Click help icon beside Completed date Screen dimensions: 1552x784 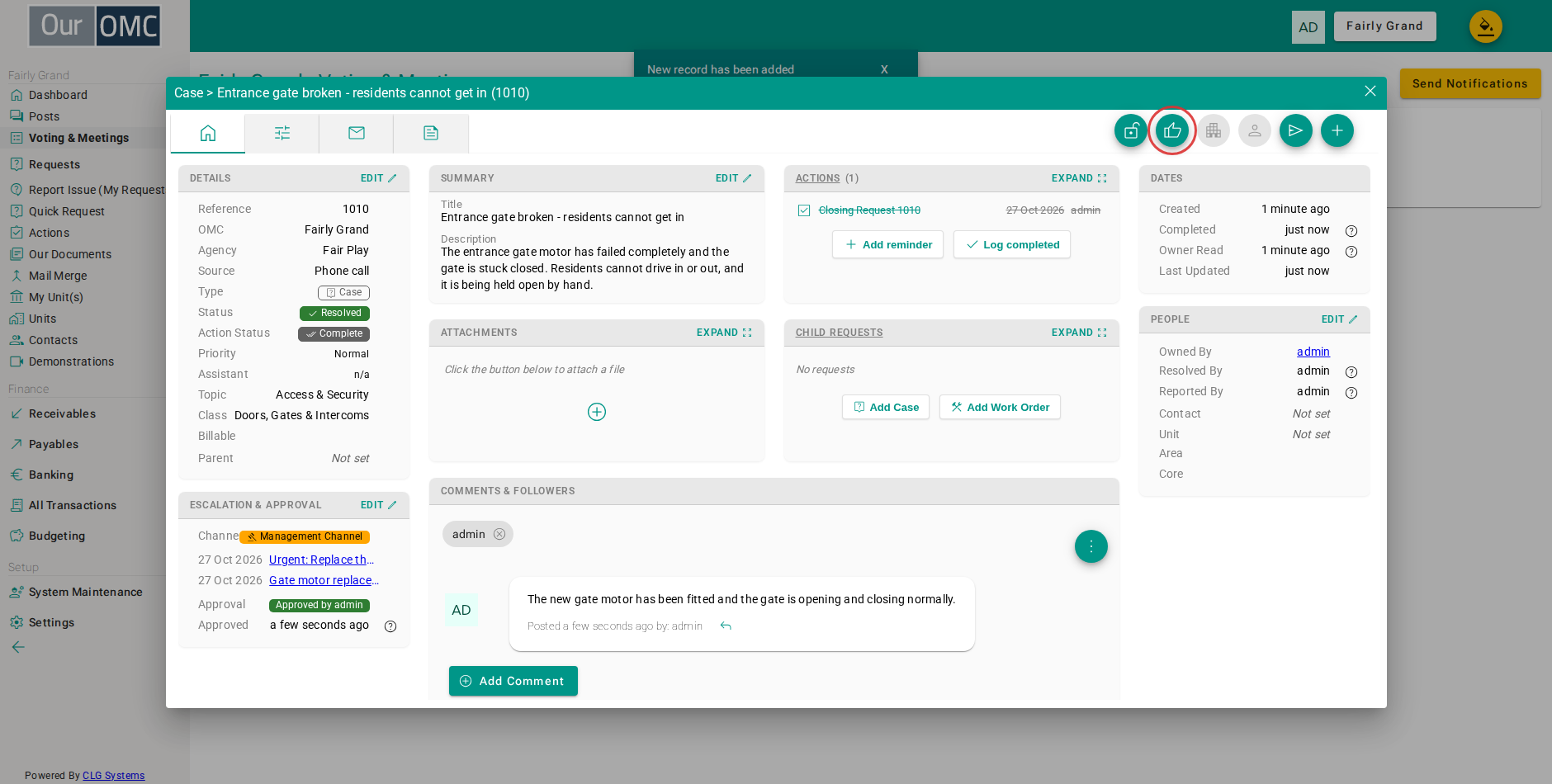pyautogui.click(x=1351, y=231)
